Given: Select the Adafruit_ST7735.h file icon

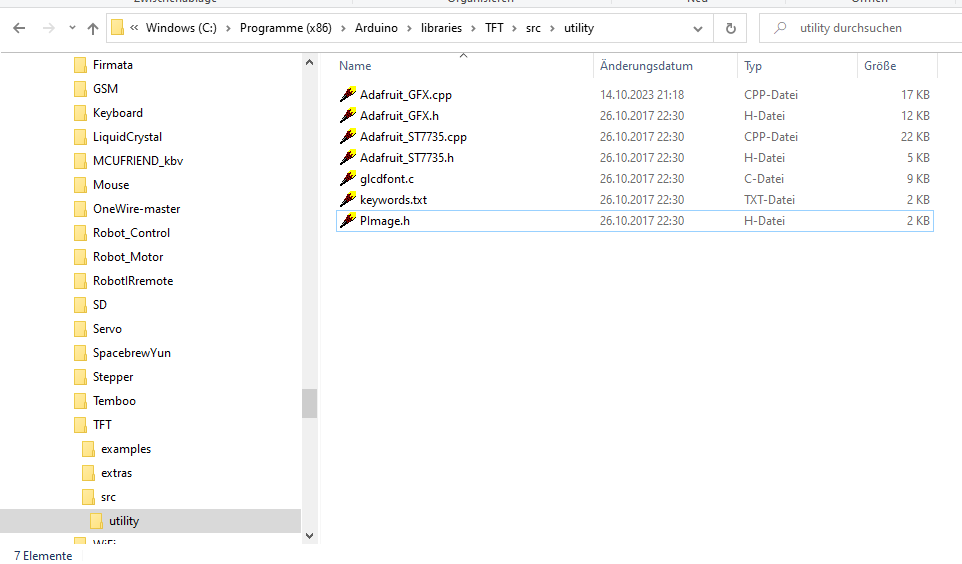Looking at the screenshot, I should (348, 157).
